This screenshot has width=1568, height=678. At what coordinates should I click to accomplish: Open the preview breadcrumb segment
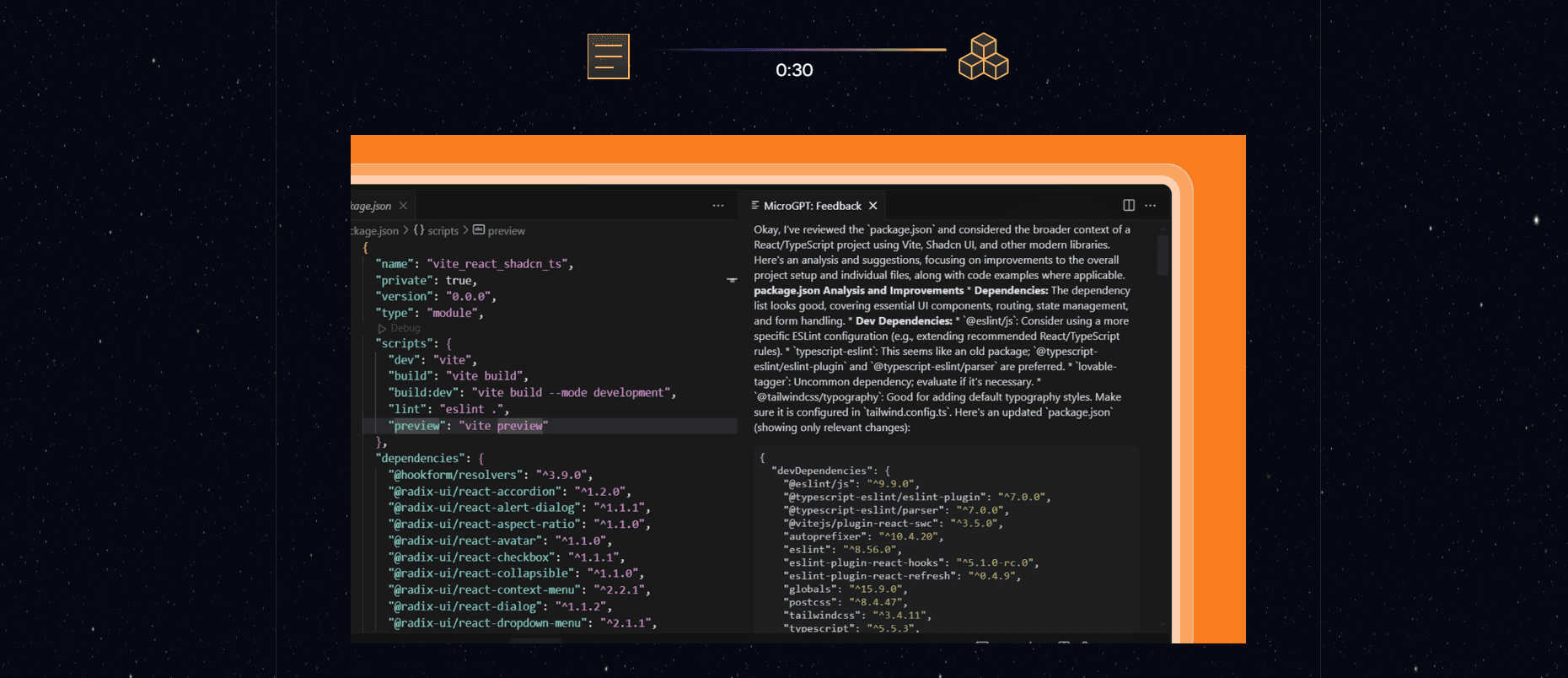tap(499, 230)
